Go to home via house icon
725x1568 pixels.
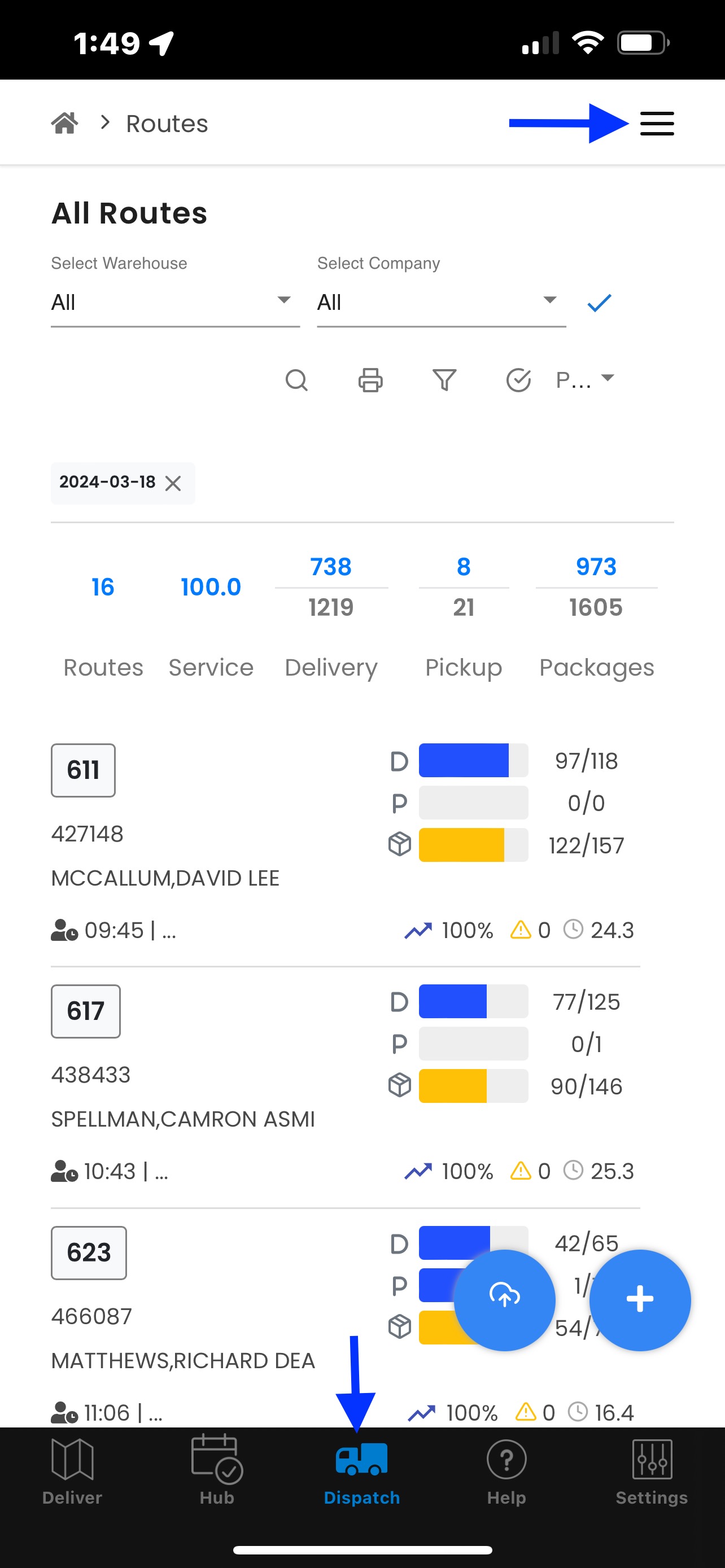coord(64,123)
